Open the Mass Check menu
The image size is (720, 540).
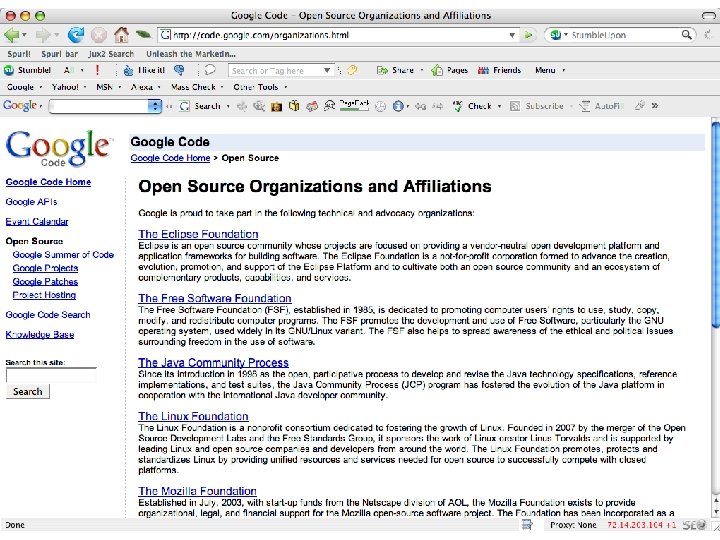coord(197,87)
